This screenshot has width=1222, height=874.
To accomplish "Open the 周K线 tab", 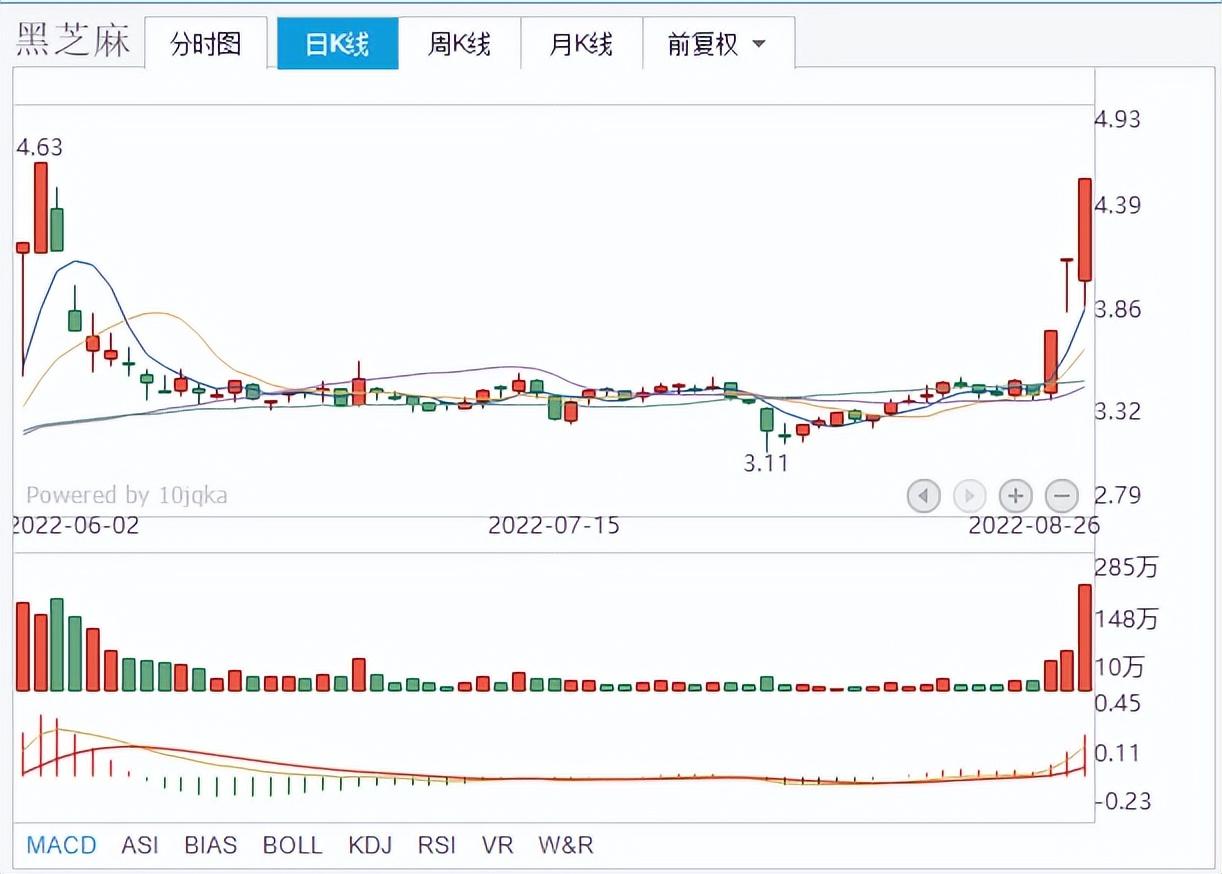I will pos(459,44).
